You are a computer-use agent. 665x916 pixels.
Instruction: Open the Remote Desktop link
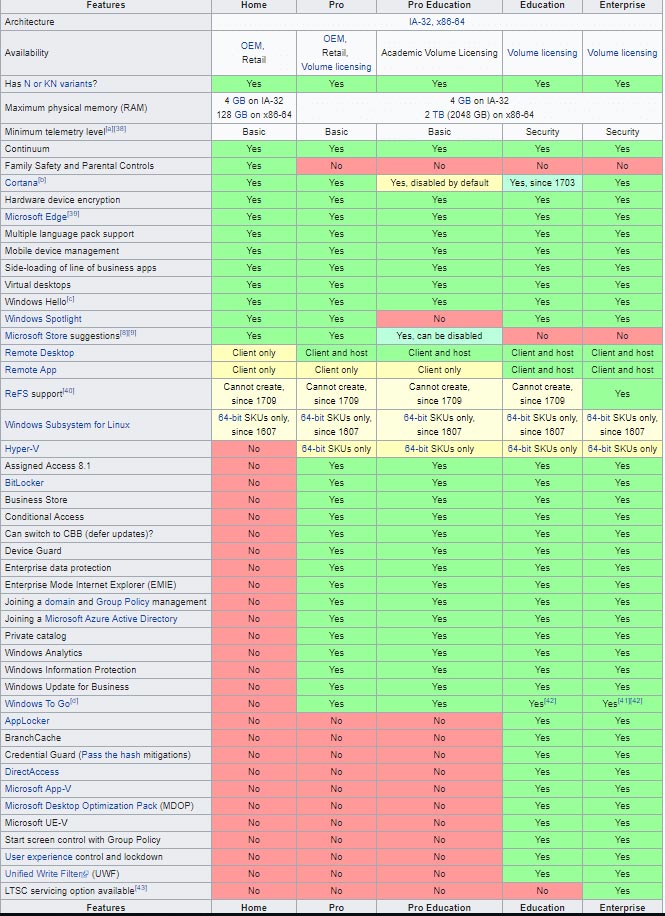point(39,353)
